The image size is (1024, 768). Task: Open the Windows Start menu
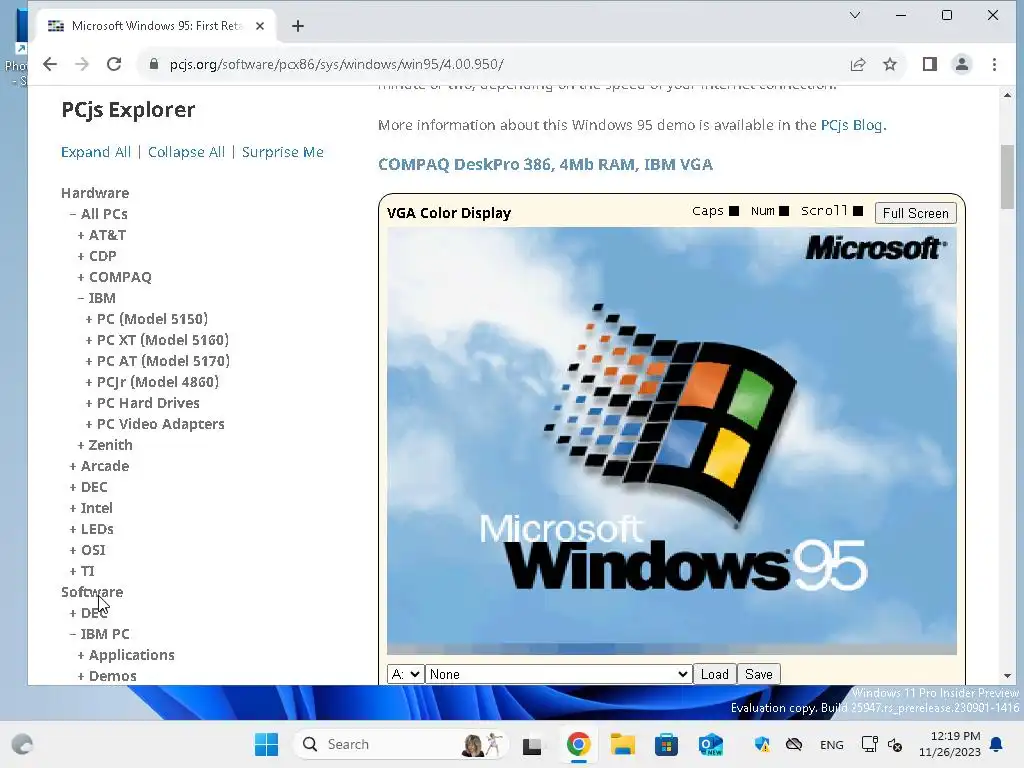[266, 744]
